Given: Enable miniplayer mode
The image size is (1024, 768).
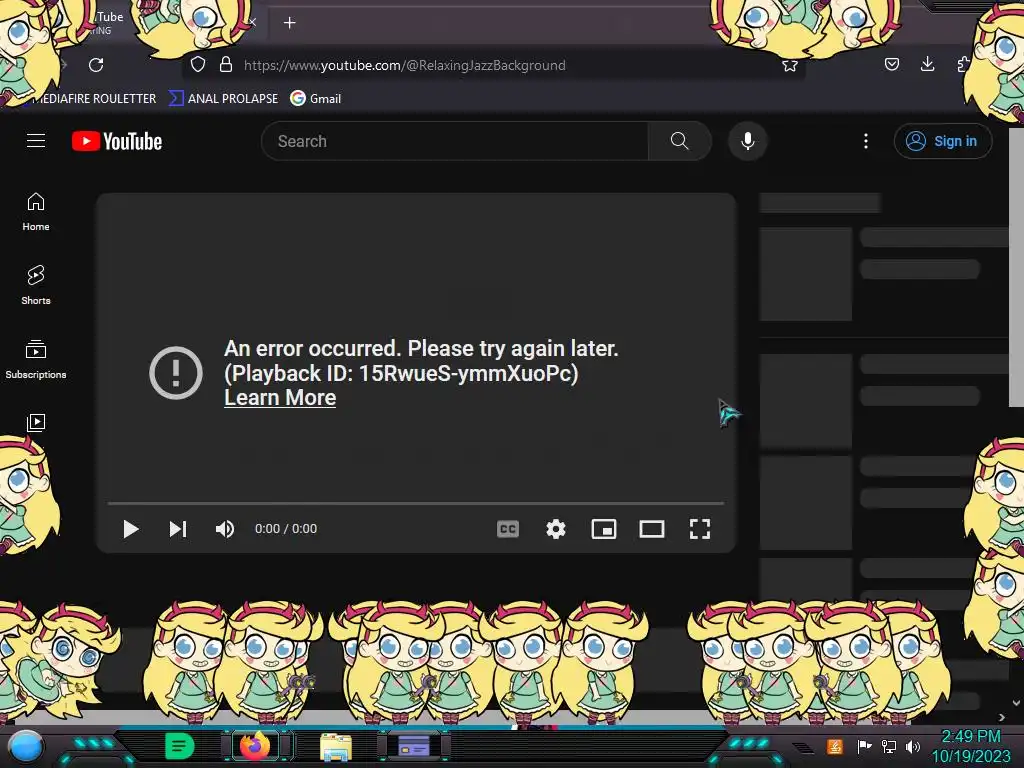Looking at the screenshot, I should (604, 529).
